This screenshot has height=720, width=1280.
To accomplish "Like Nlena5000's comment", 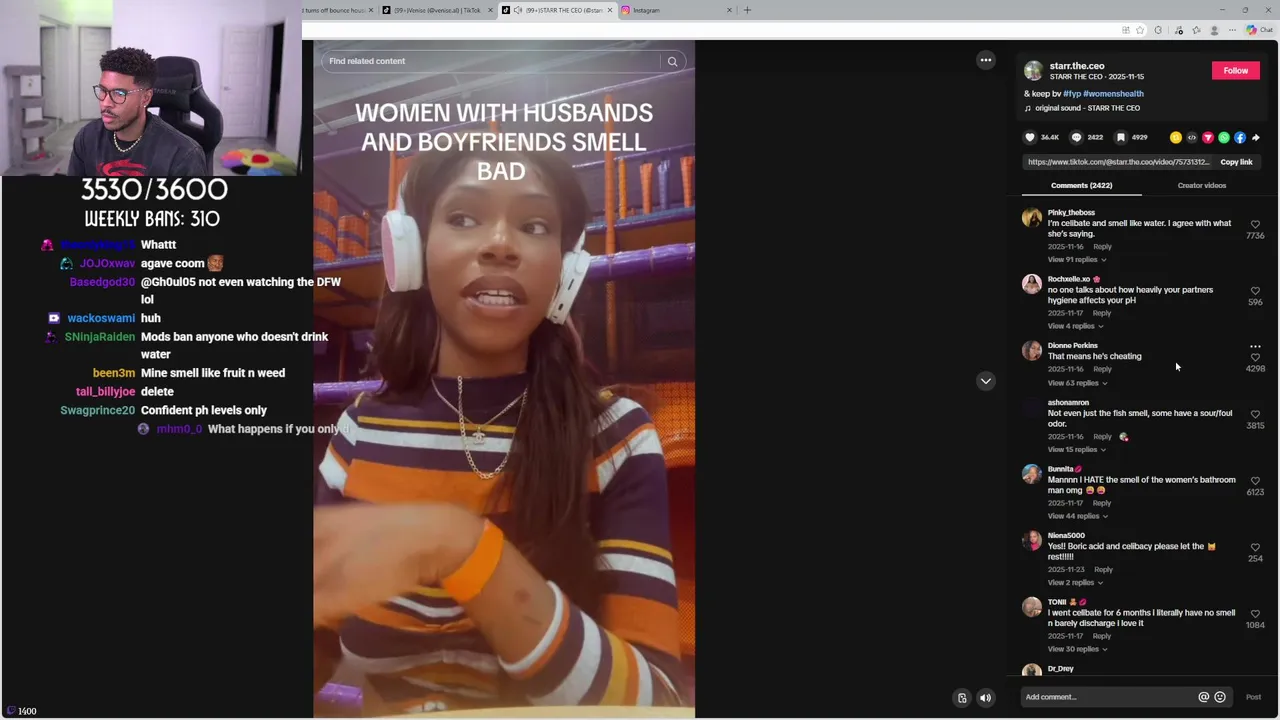I will coord(1255,548).
